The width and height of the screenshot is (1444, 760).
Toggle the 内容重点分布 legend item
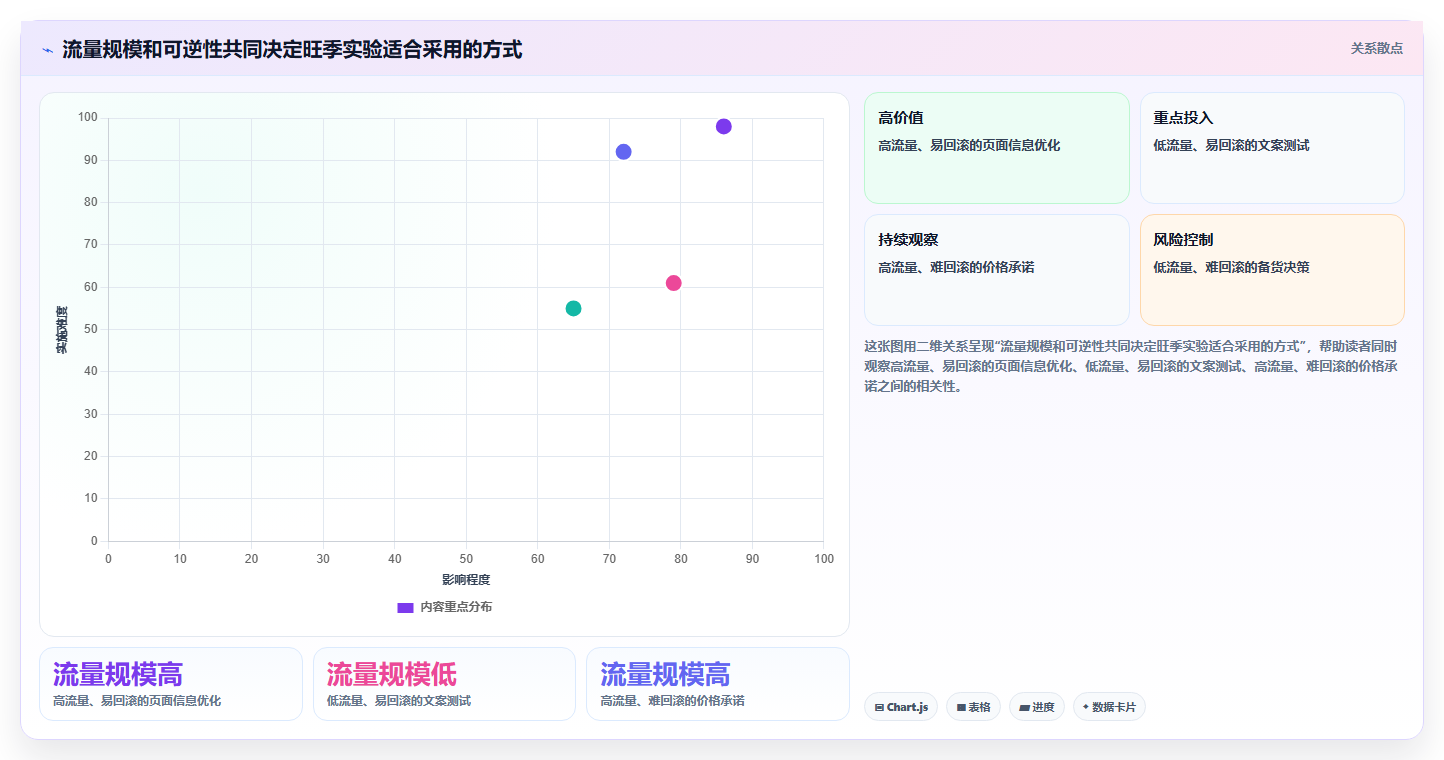click(x=444, y=607)
